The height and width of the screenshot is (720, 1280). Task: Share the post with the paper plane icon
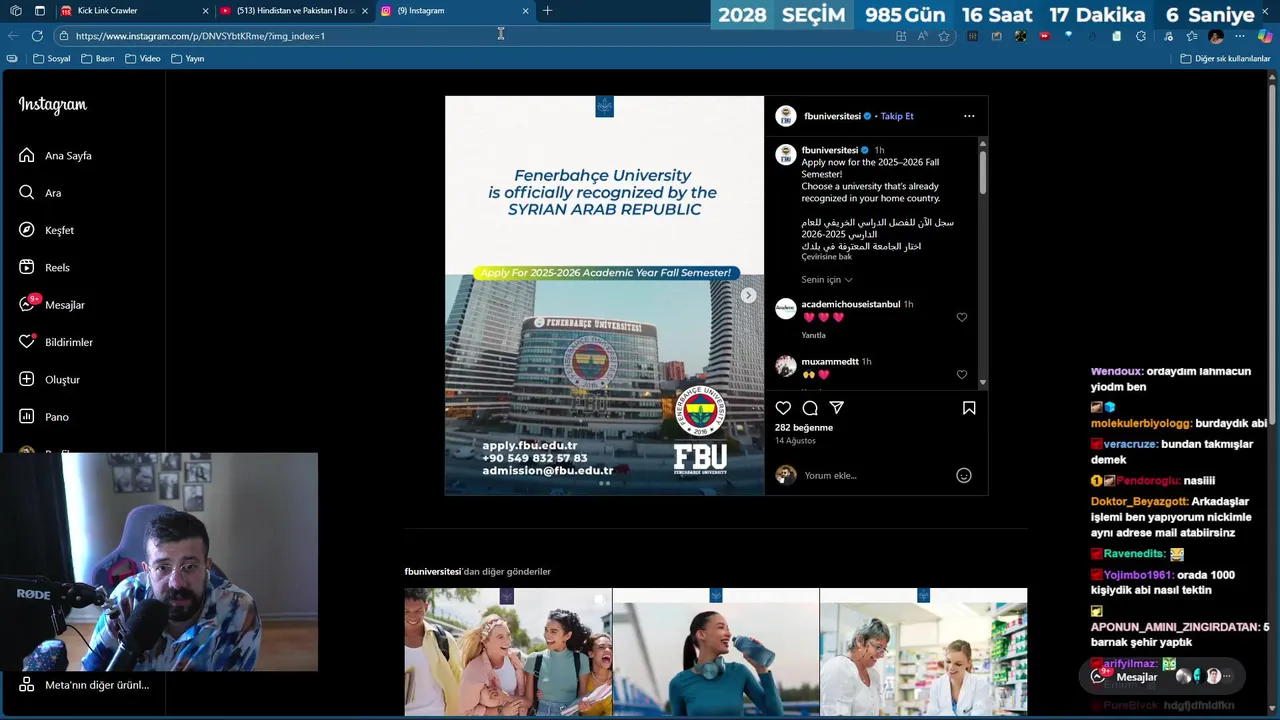point(837,408)
